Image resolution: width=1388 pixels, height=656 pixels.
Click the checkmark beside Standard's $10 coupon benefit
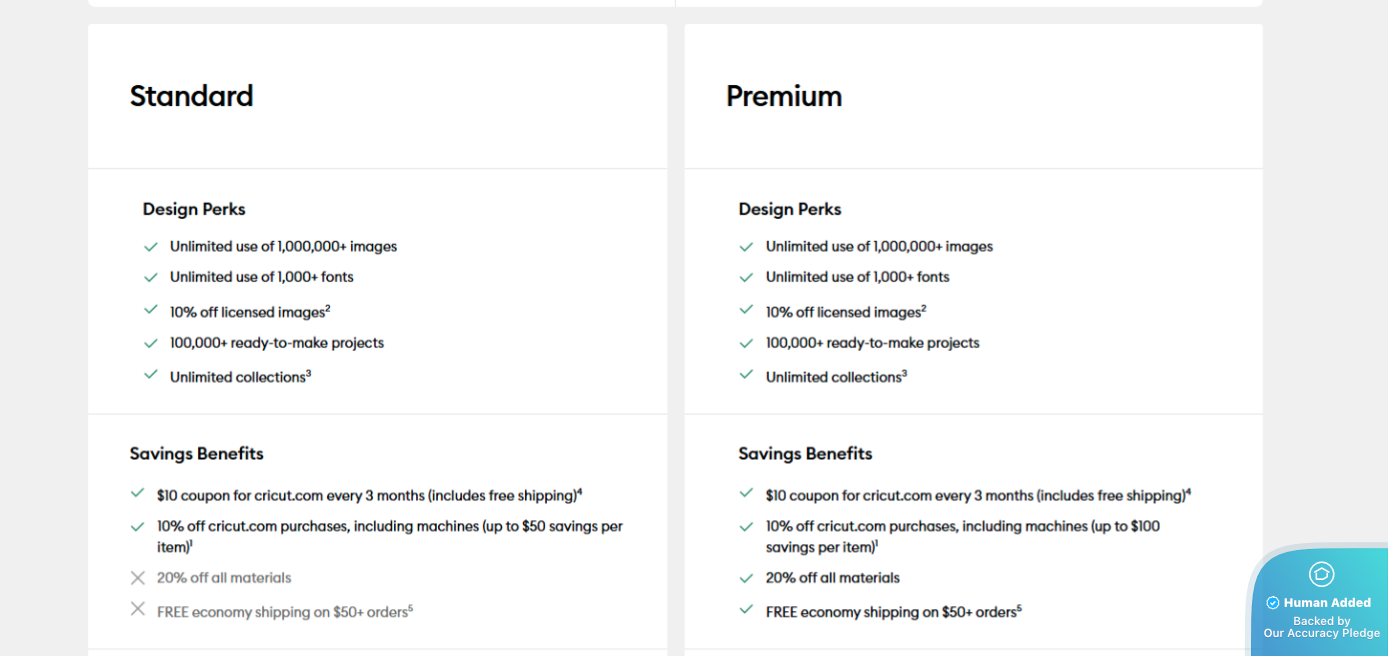click(x=138, y=494)
